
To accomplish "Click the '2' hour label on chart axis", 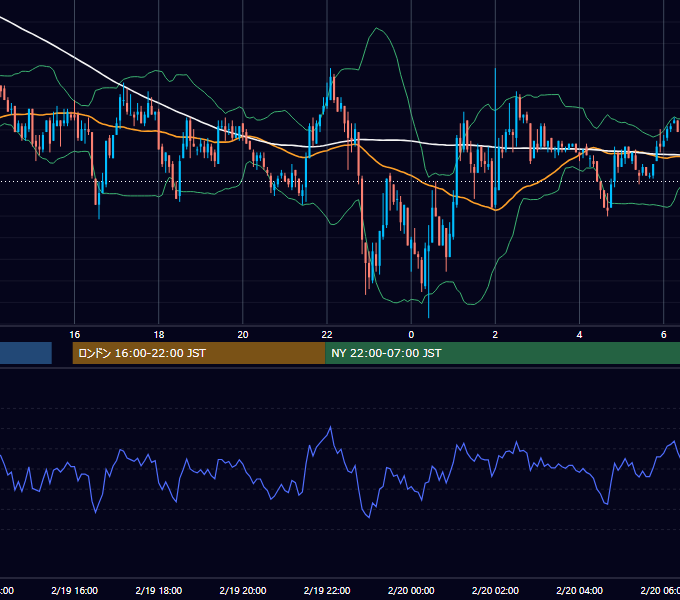I will 495,334.
